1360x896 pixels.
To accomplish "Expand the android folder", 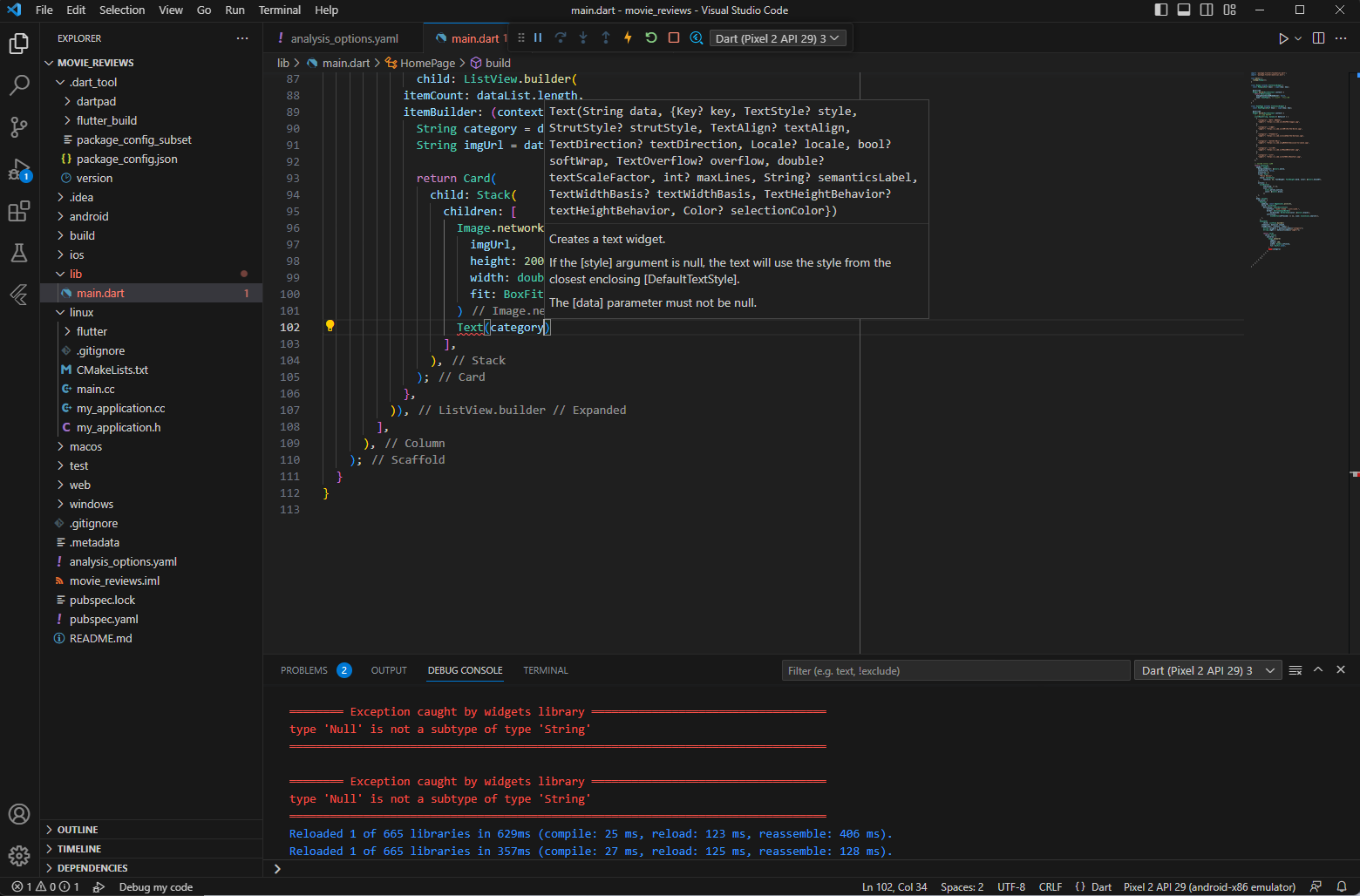I will tap(89, 216).
